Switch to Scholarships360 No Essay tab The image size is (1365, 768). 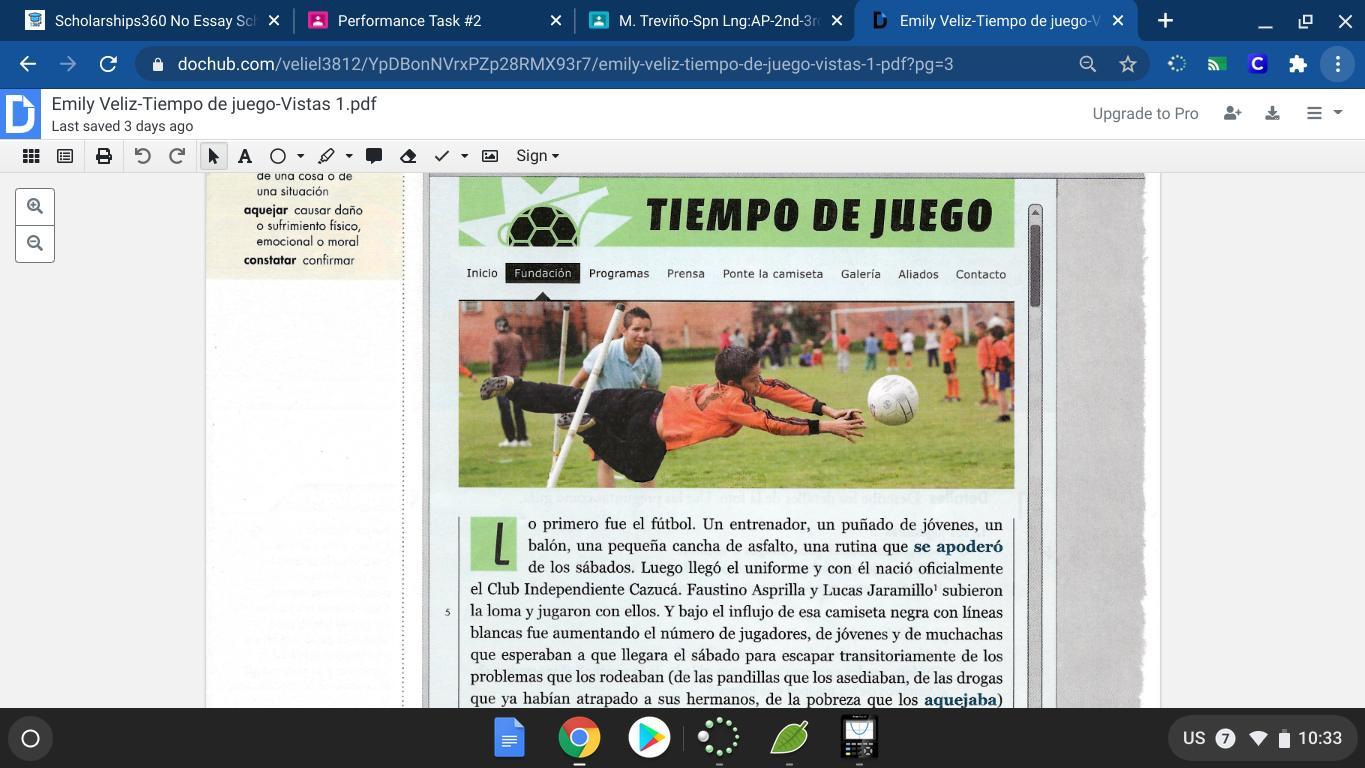tap(154, 21)
